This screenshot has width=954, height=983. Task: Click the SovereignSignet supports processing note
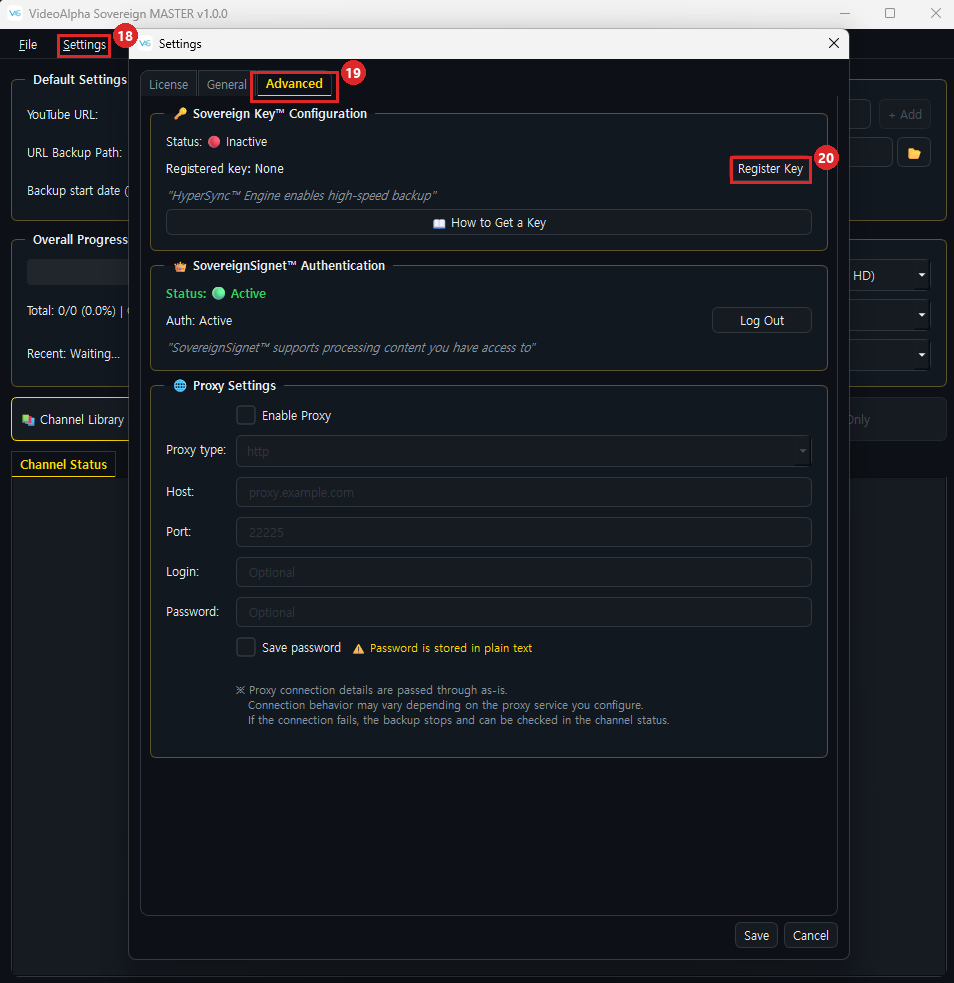point(351,347)
